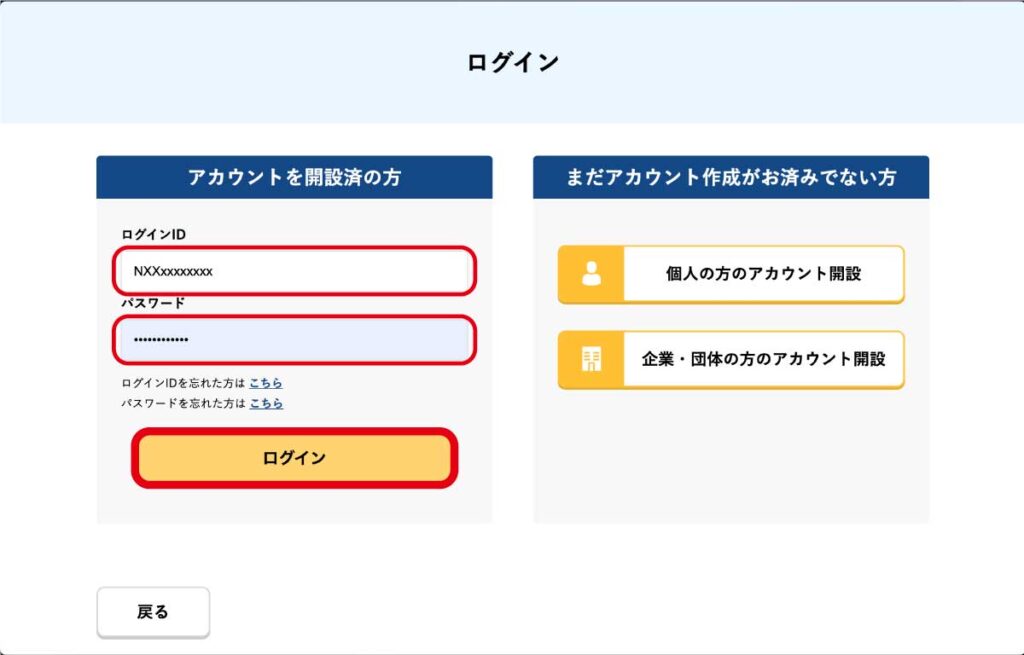
Task: Focus the パスワード input field
Action: pos(294,340)
